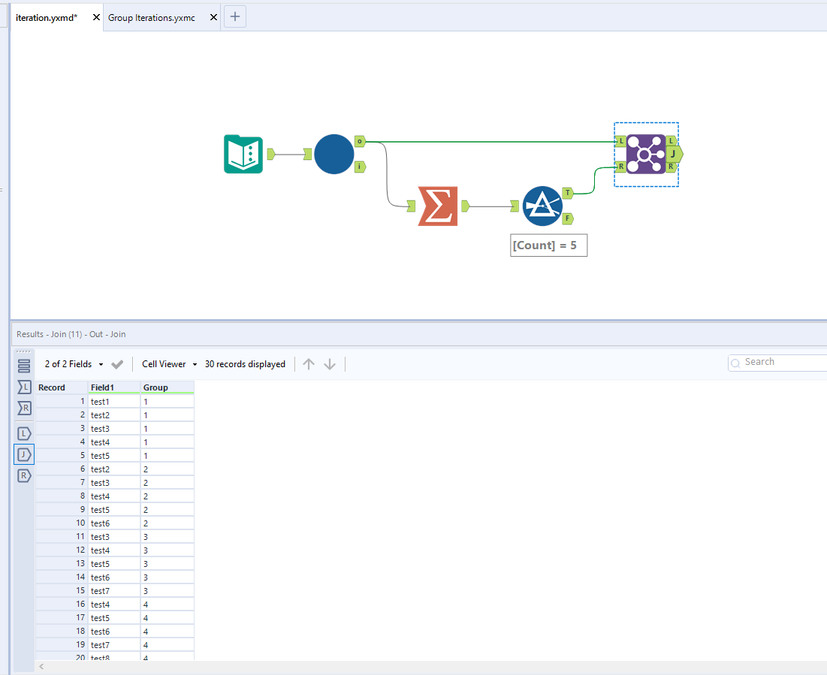
Task: Select Field1 cell in record 1
Action: [x=114, y=401]
